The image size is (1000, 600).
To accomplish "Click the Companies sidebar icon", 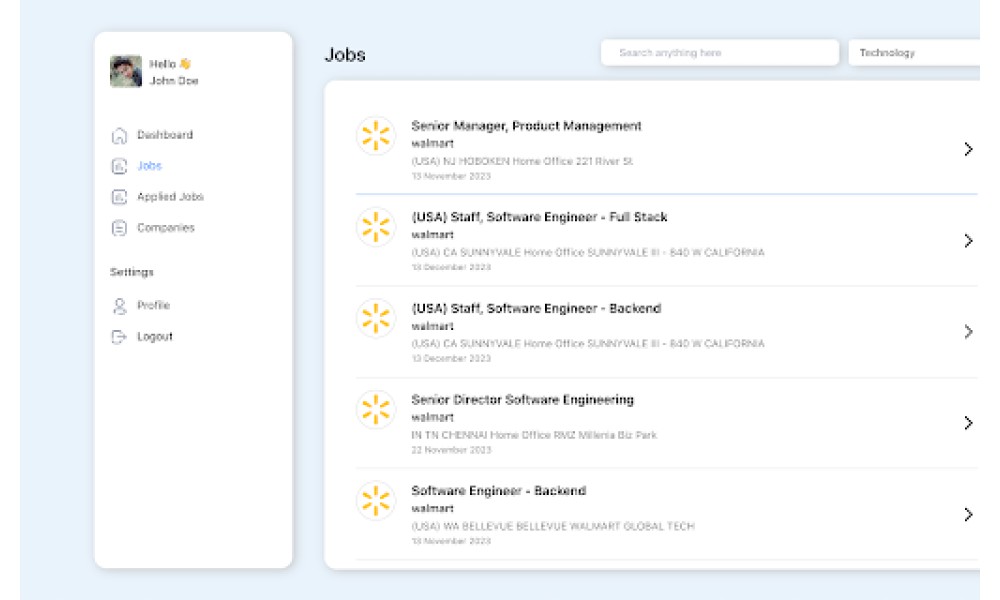I will tap(119, 228).
